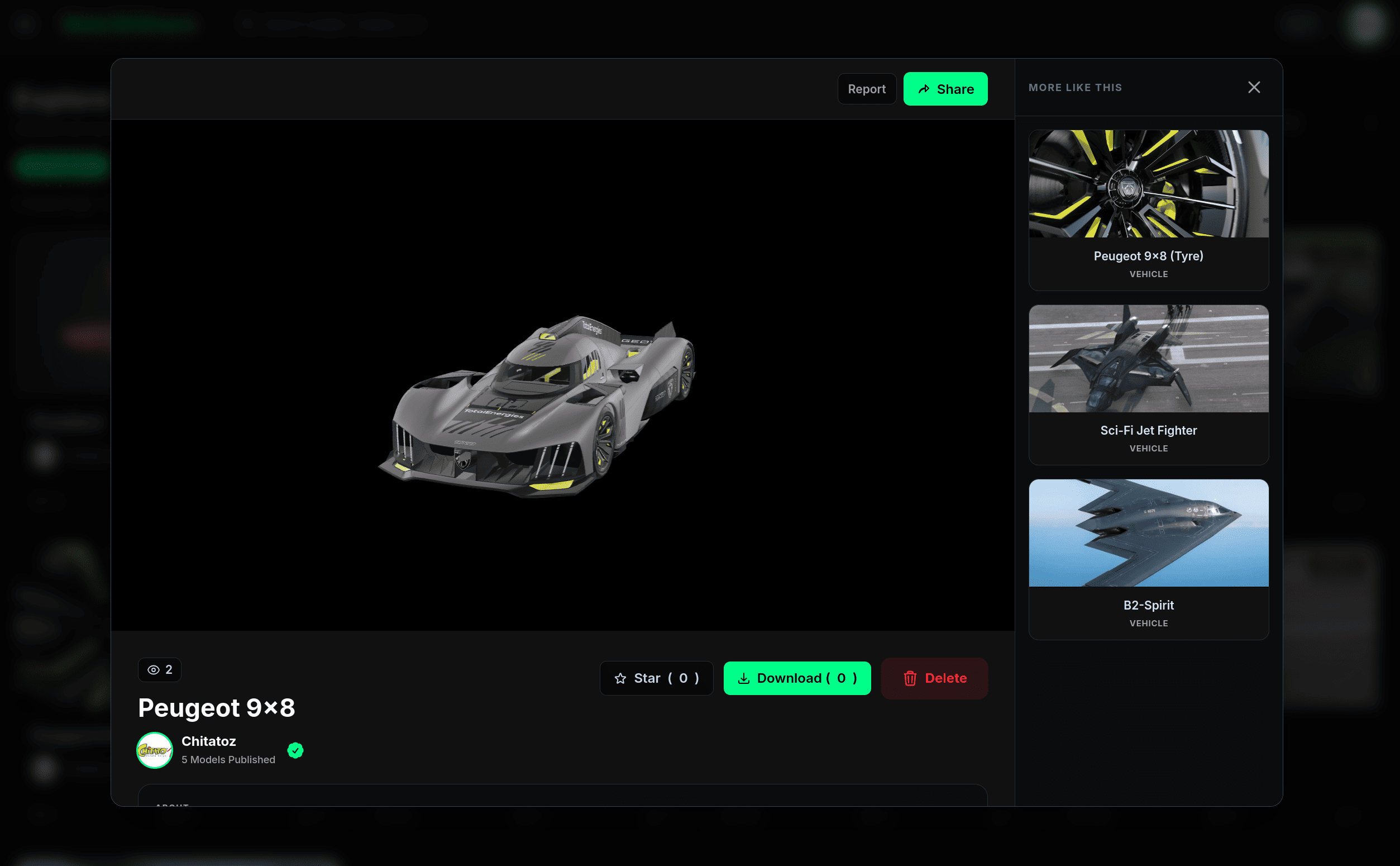Click the MORE LIKE THIS header

[x=1075, y=88]
